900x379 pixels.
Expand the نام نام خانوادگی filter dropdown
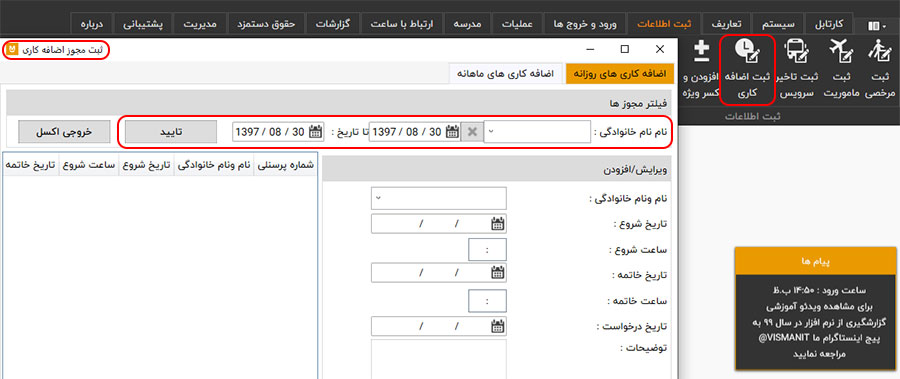click(x=492, y=132)
